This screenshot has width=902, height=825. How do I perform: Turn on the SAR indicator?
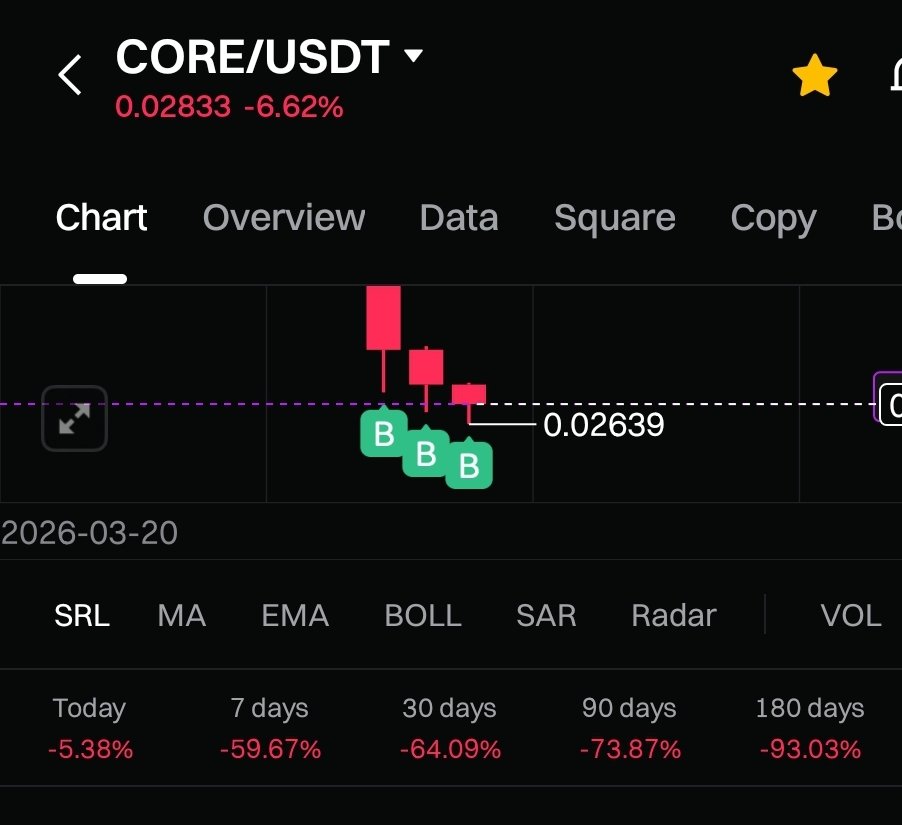546,615
